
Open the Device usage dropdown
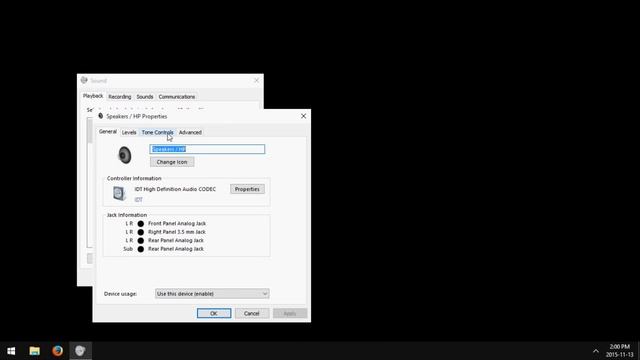point(212,293)
